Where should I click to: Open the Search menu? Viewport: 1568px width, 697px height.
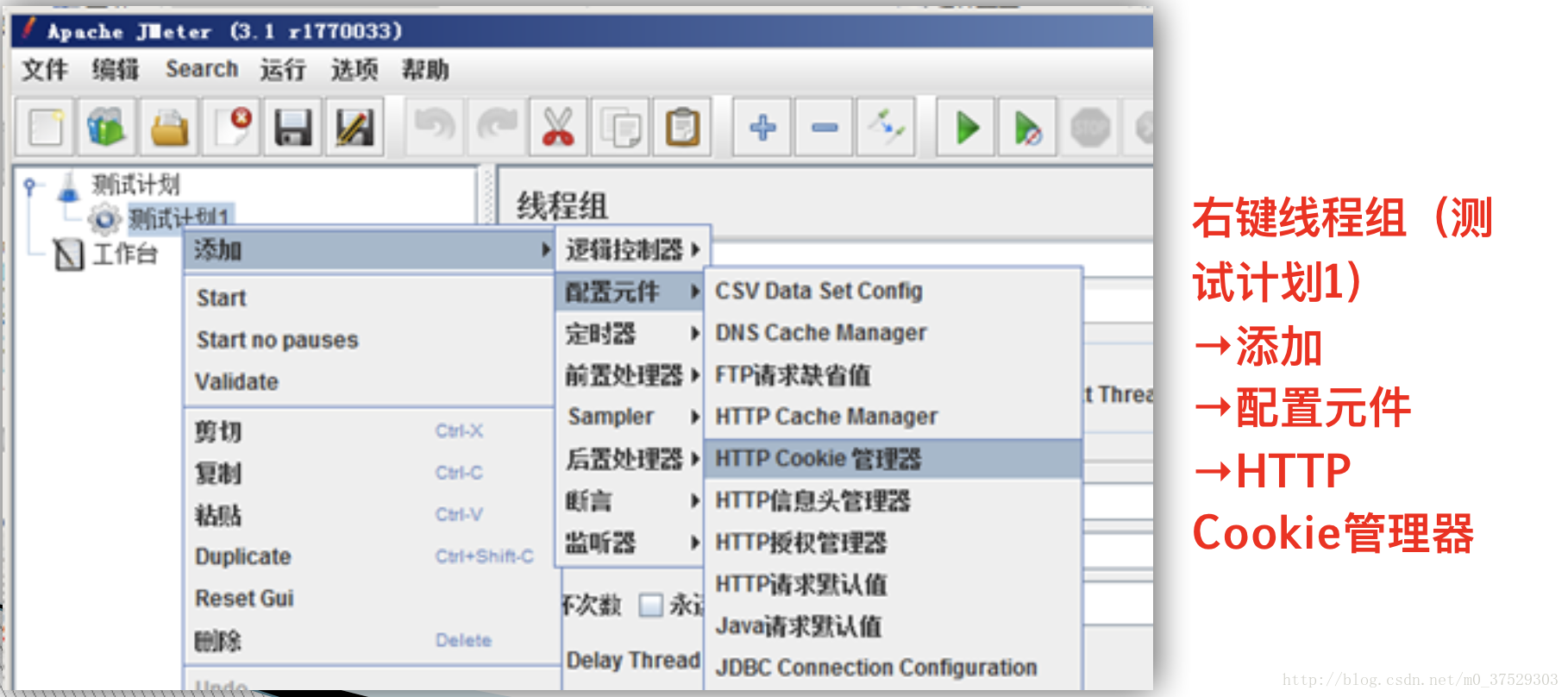pyautogui.click(x=202, y=69)
